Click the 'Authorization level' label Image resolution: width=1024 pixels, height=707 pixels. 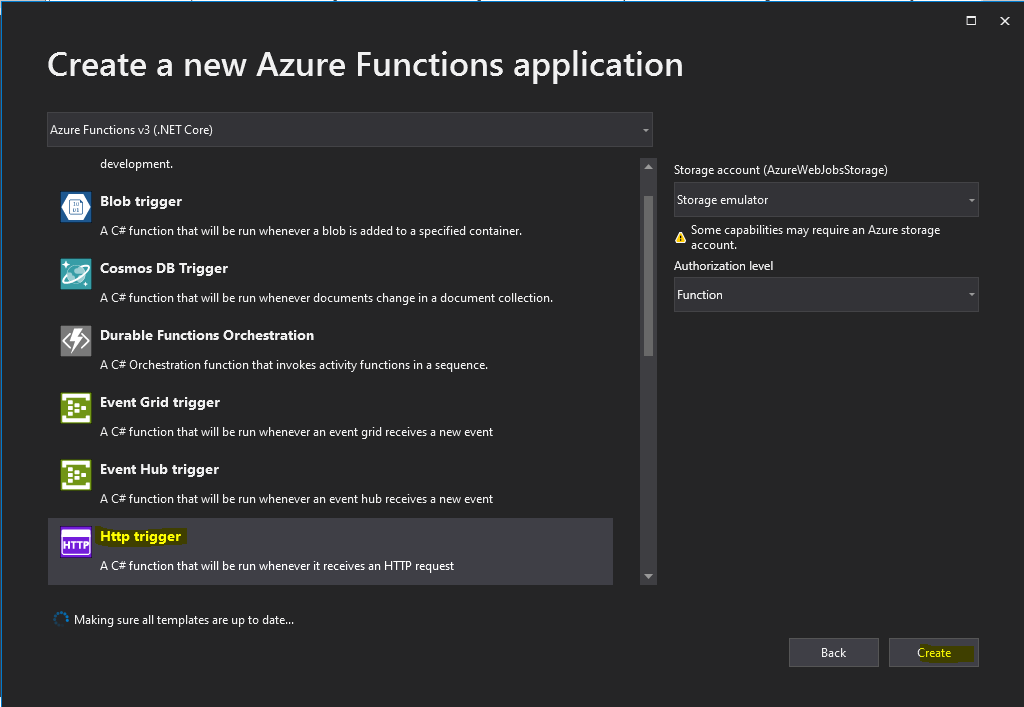tap(724, 266)
